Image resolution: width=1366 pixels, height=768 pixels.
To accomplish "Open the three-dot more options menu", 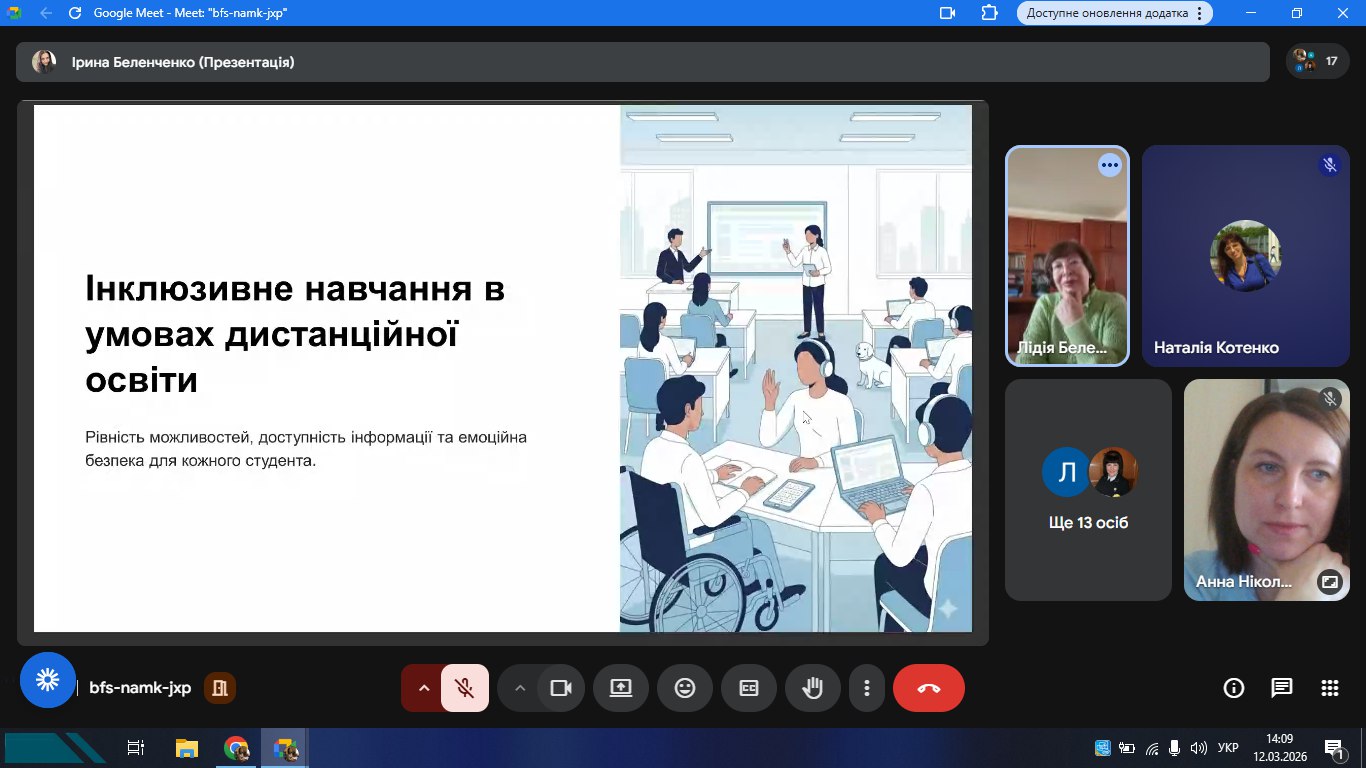I will click(867, 688).
